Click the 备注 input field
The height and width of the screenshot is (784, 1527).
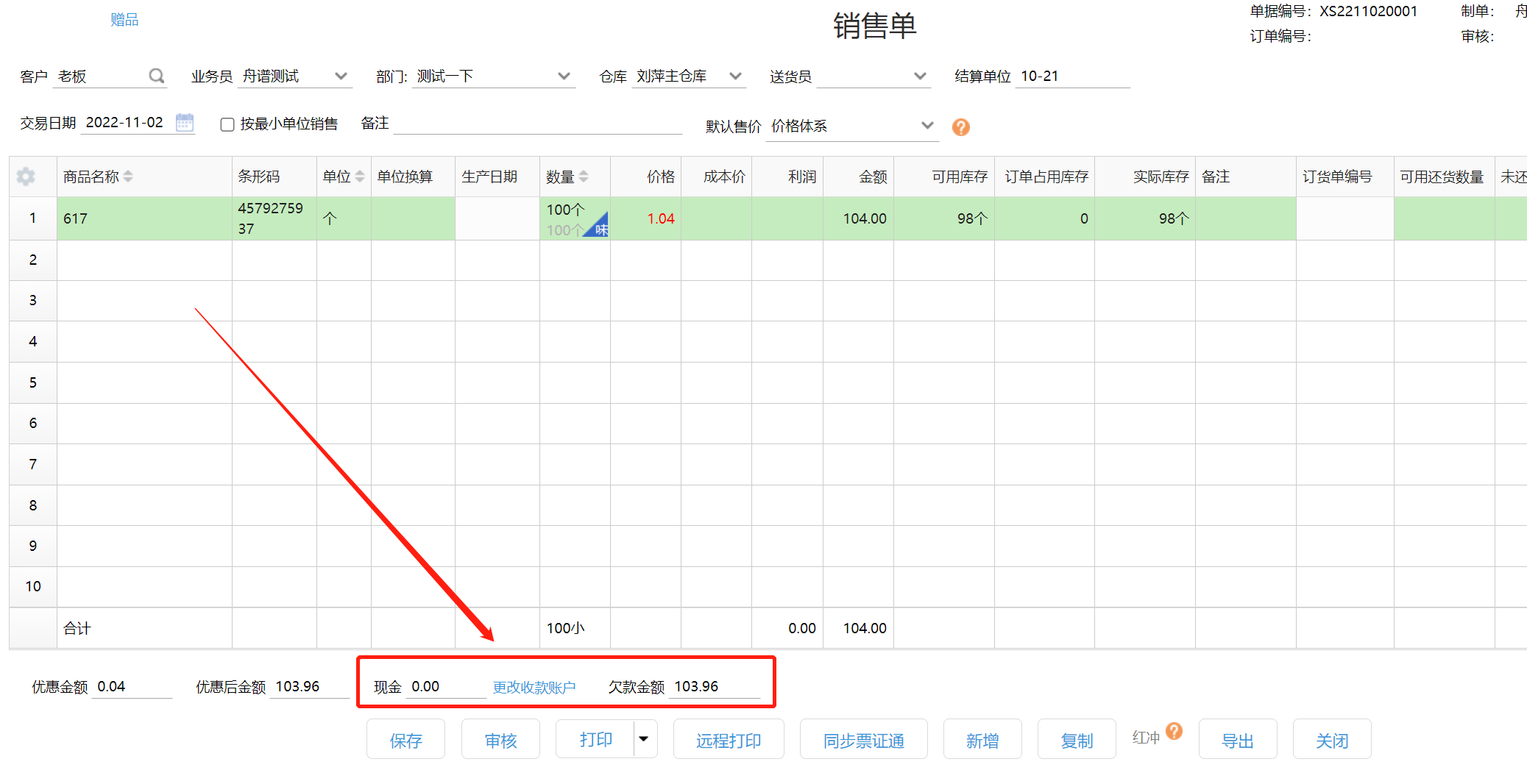coord(538,124)
